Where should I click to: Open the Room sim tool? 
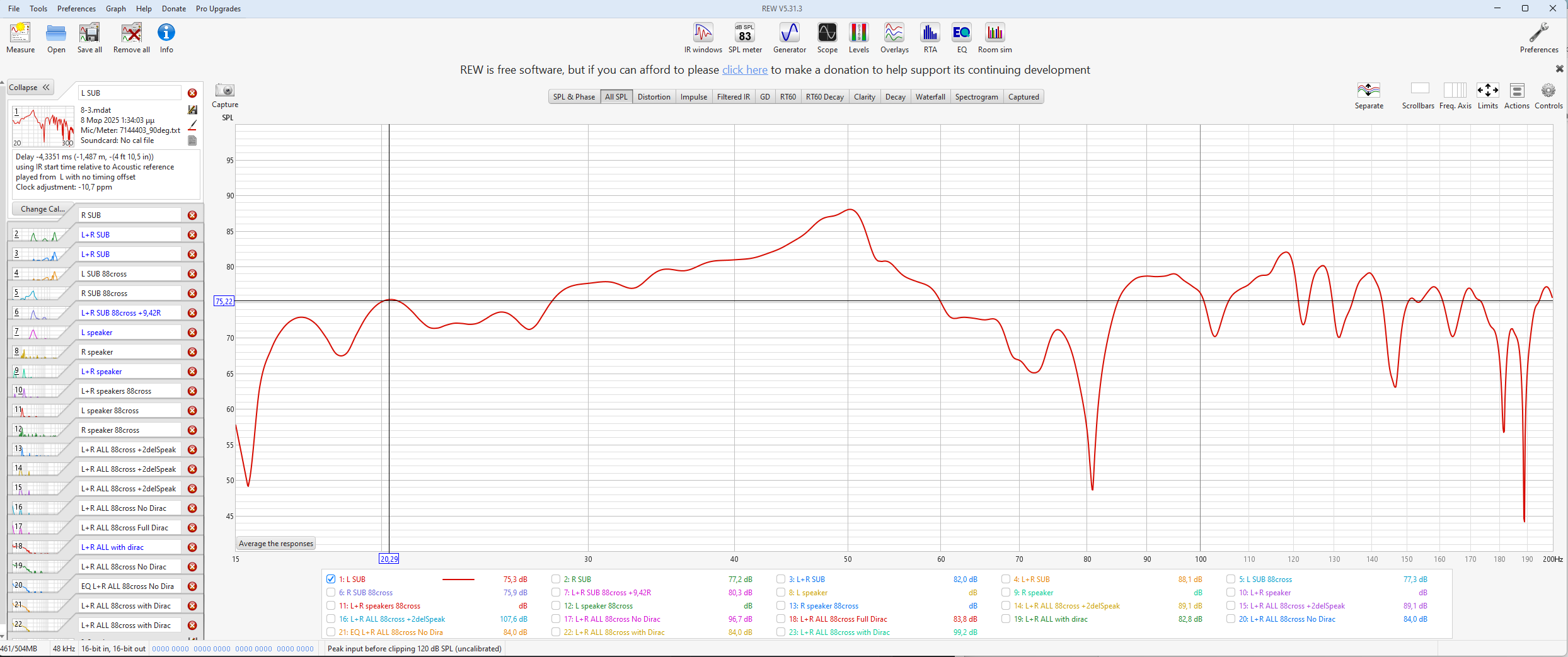point(994,38)
